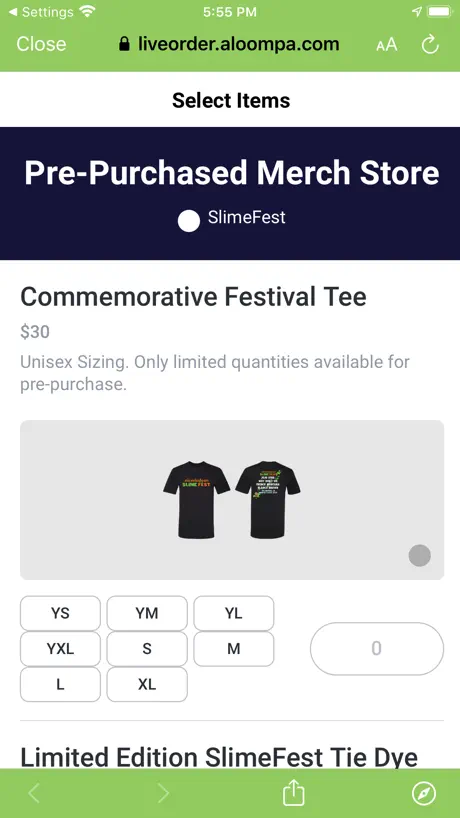Tap the browser forward arrow
The height and width of the screenshot is (818, 460).
pyautogui.click(x=164, y=793)
